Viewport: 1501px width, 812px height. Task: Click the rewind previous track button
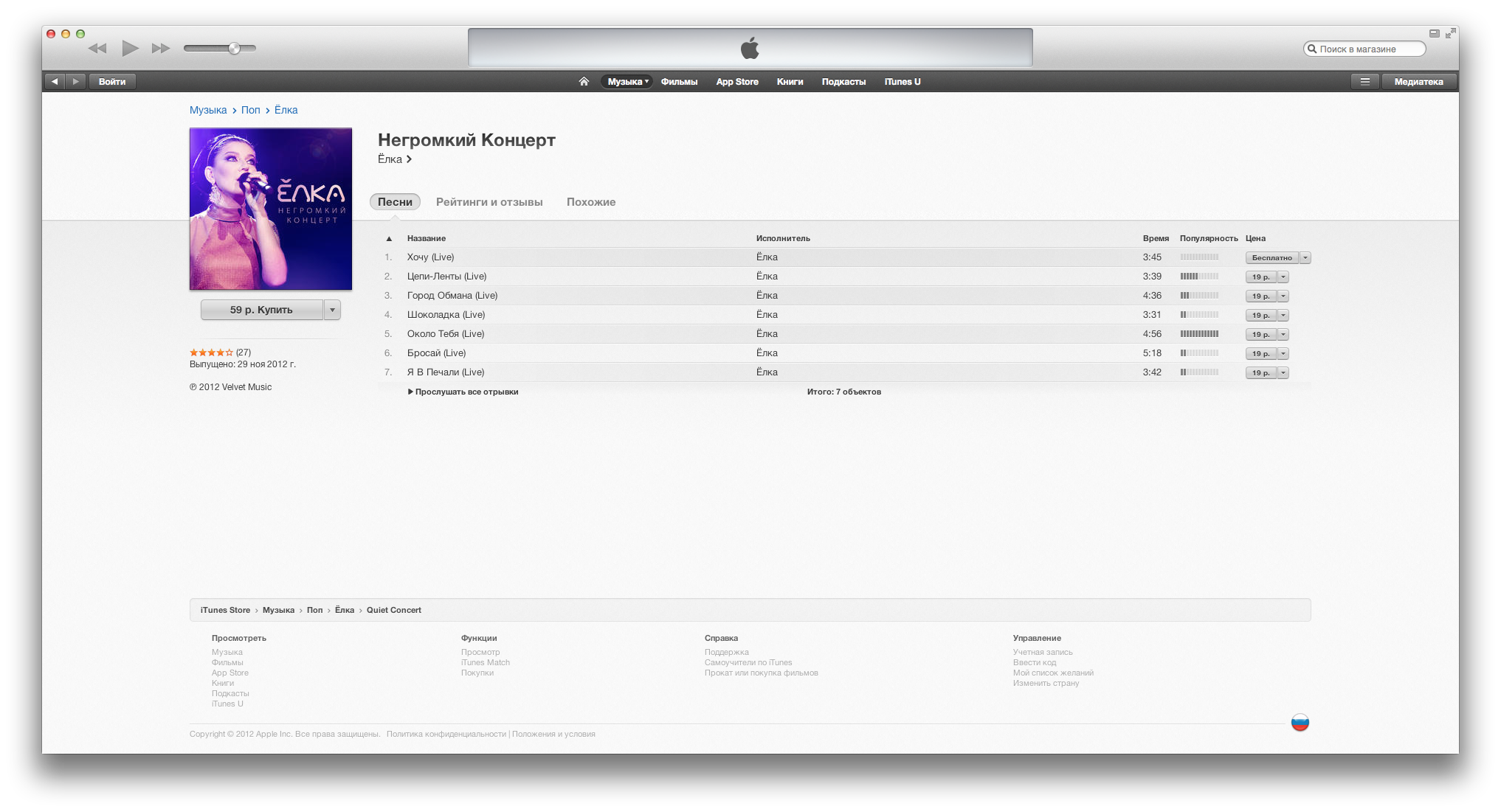[x=97, y=49]
